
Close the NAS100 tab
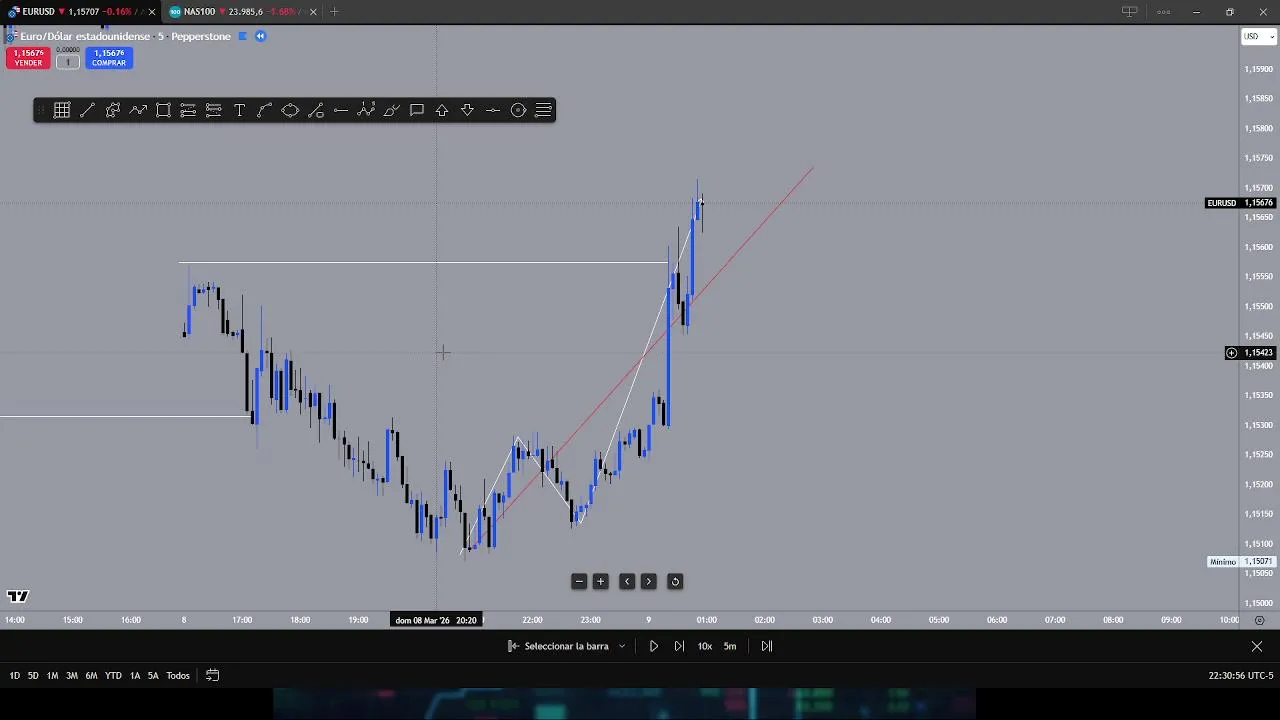pos(313,12)
